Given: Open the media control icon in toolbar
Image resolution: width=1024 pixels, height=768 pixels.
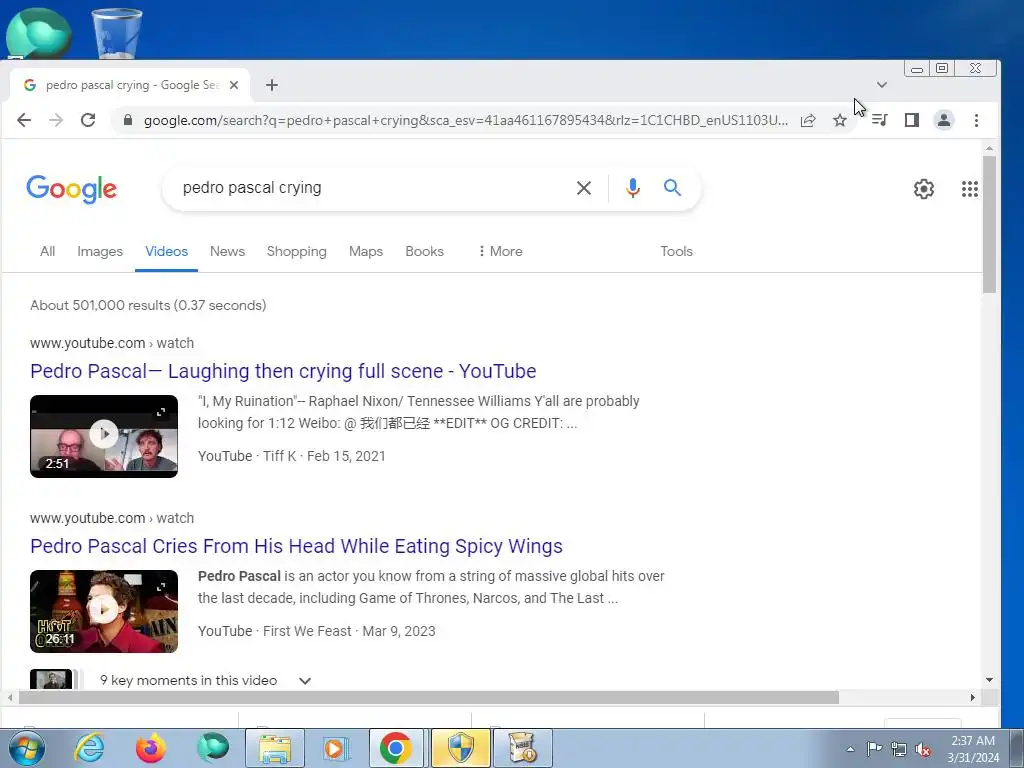Looking at the screenshot, I should [x=880, y=120].
